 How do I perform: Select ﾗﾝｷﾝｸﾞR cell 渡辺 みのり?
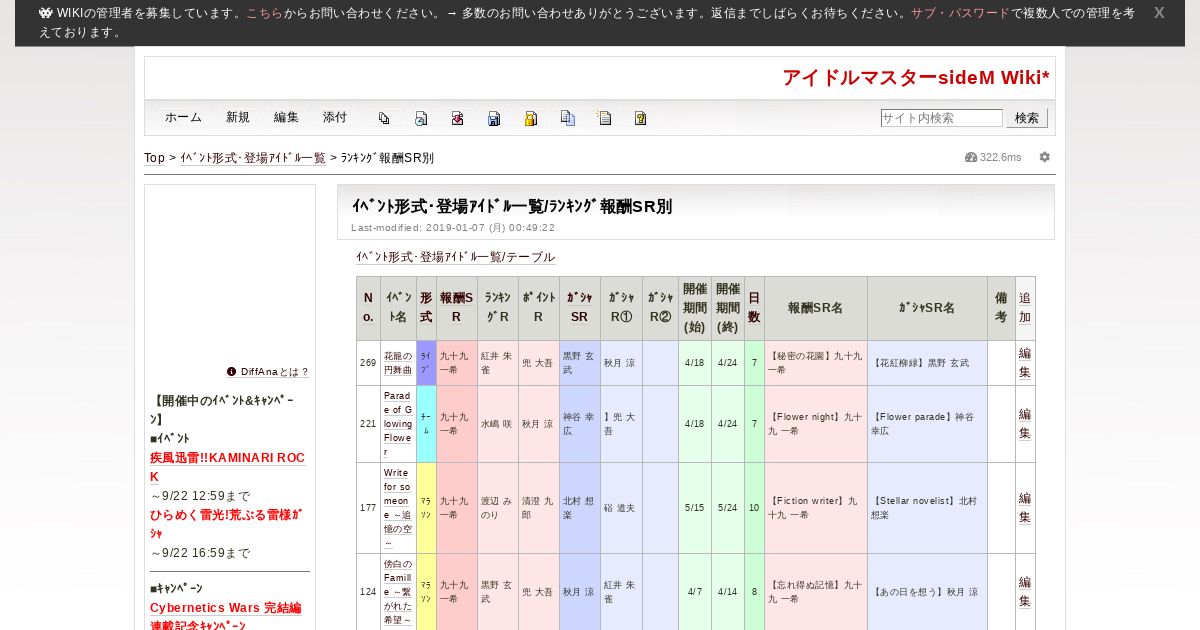tap(498, 508)
